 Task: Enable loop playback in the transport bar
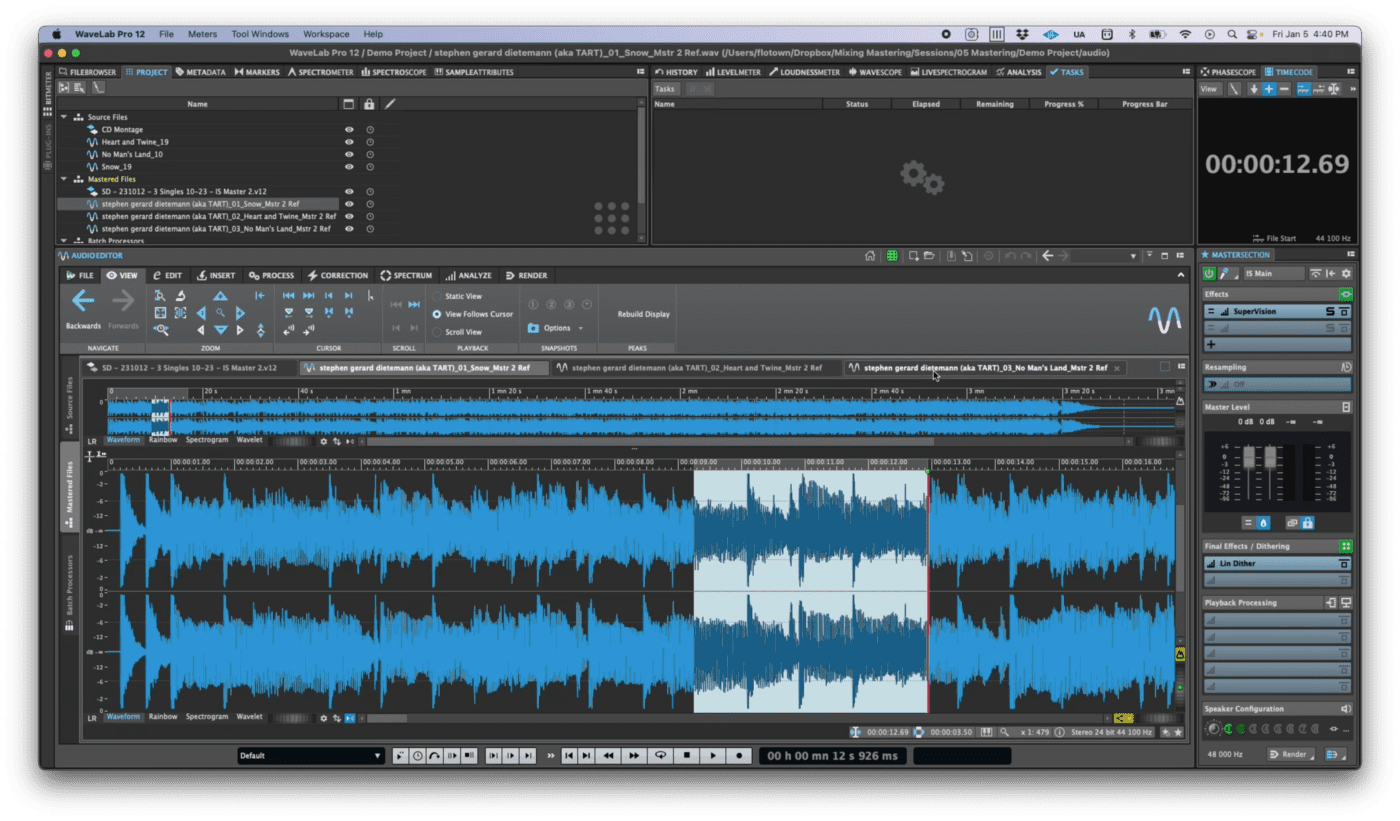[x=662, y=756]
